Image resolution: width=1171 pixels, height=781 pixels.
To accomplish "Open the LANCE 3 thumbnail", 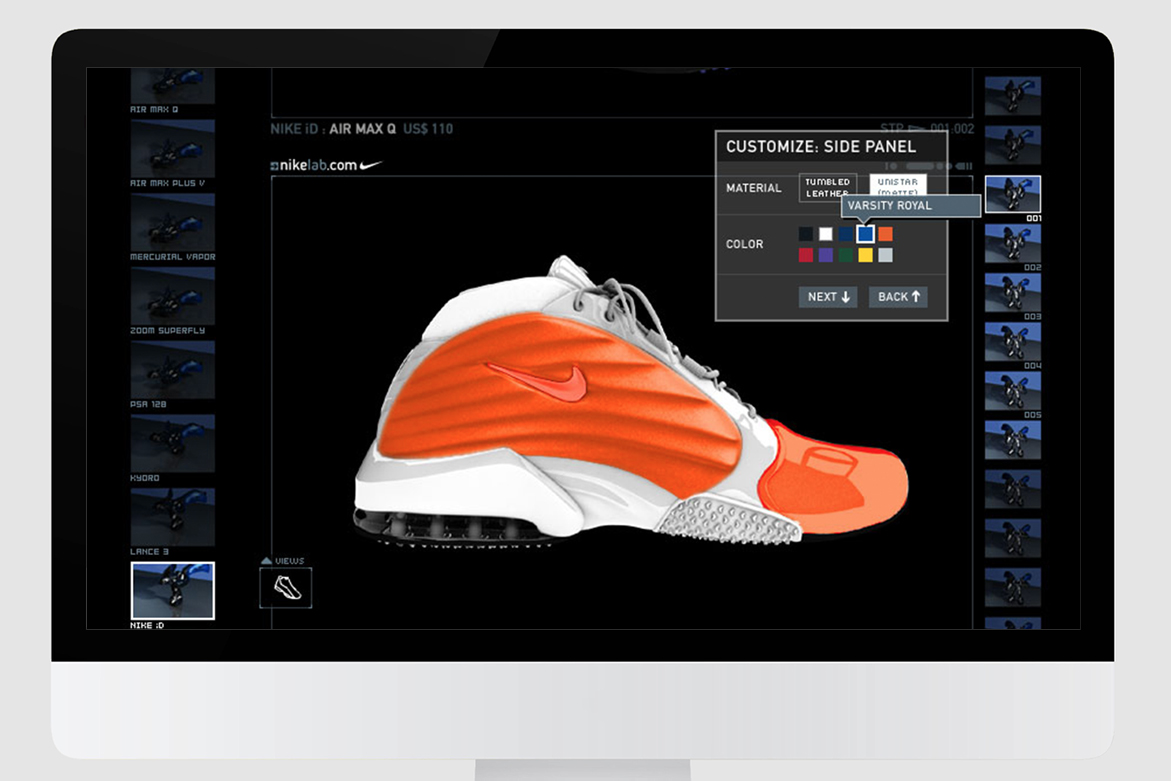I will [173, 517].
